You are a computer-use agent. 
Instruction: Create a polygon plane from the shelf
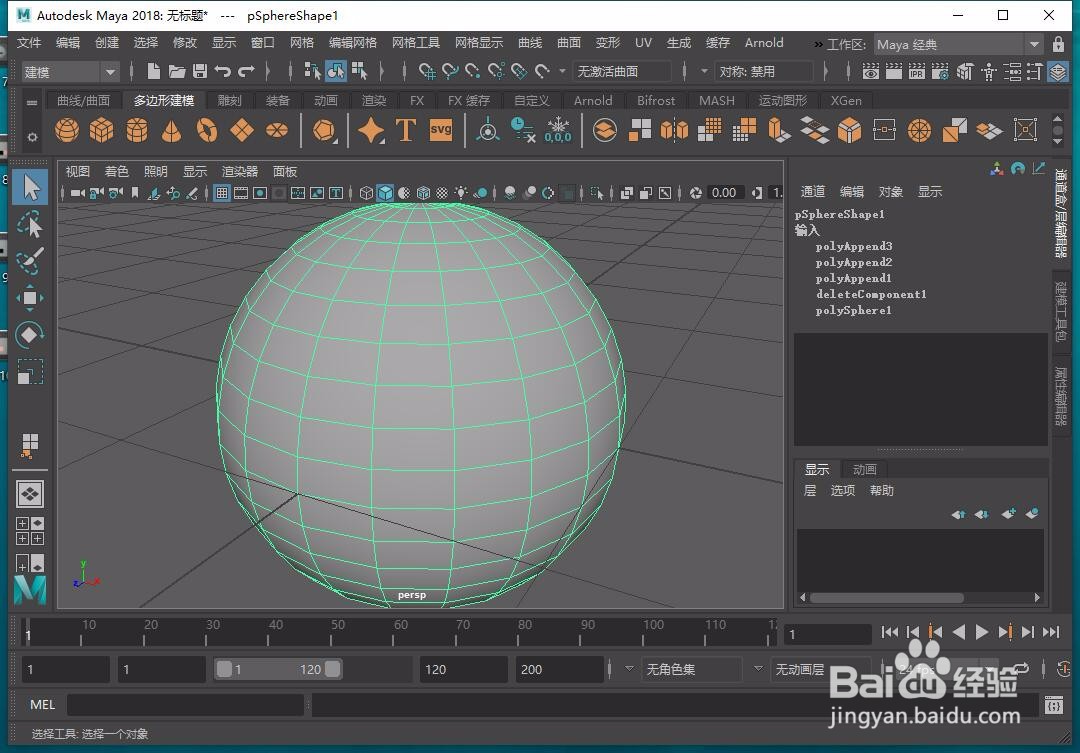[x=242, y=130]
